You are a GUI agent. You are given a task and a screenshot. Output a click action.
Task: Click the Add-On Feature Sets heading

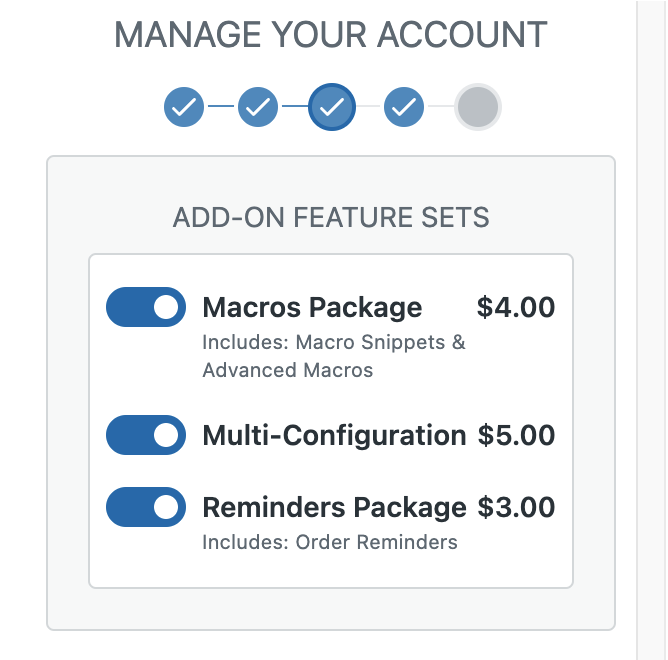tap(331, 217)
